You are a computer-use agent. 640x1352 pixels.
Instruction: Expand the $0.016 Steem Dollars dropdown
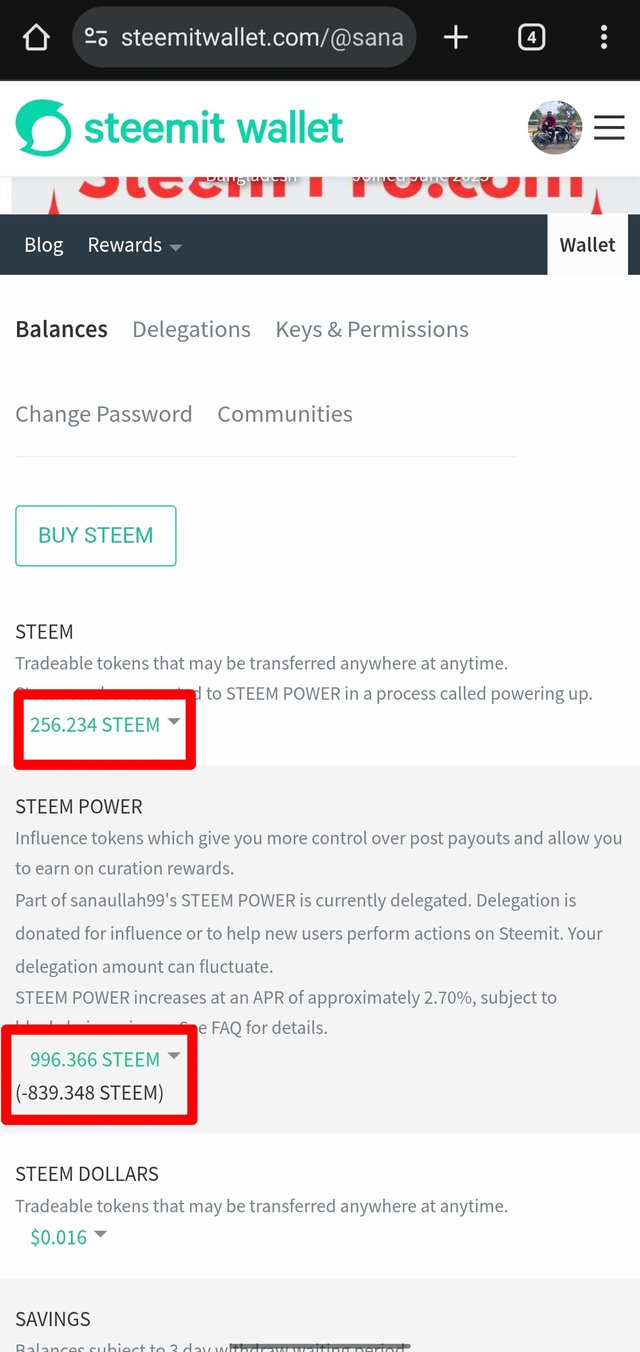tap(68, 1238)
